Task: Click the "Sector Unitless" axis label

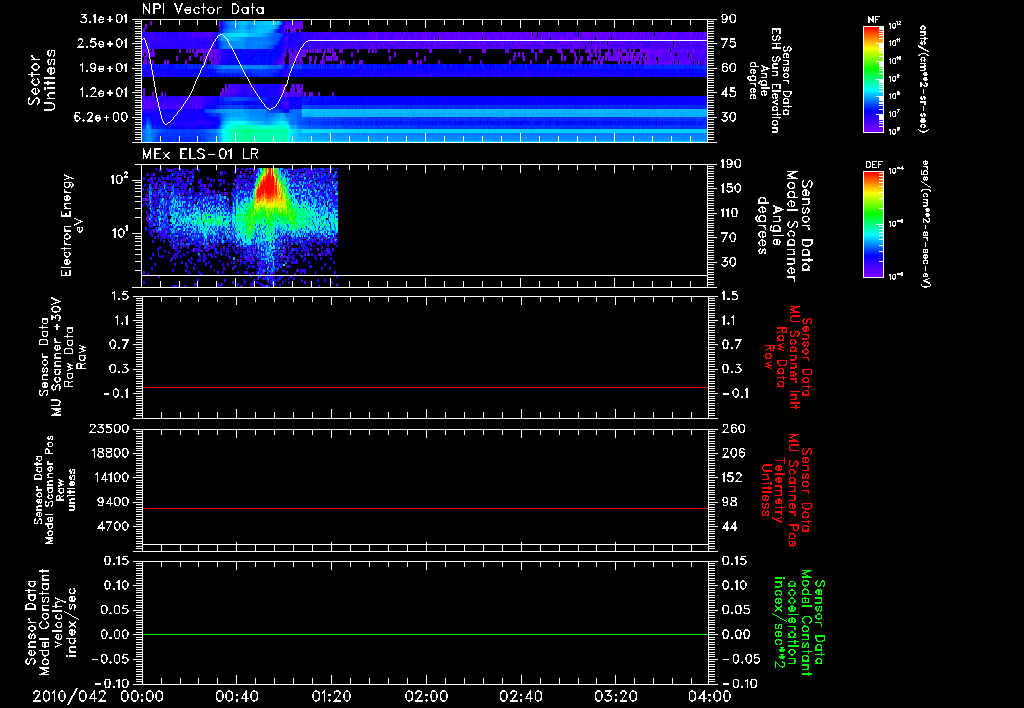Action: click(42, 80)
